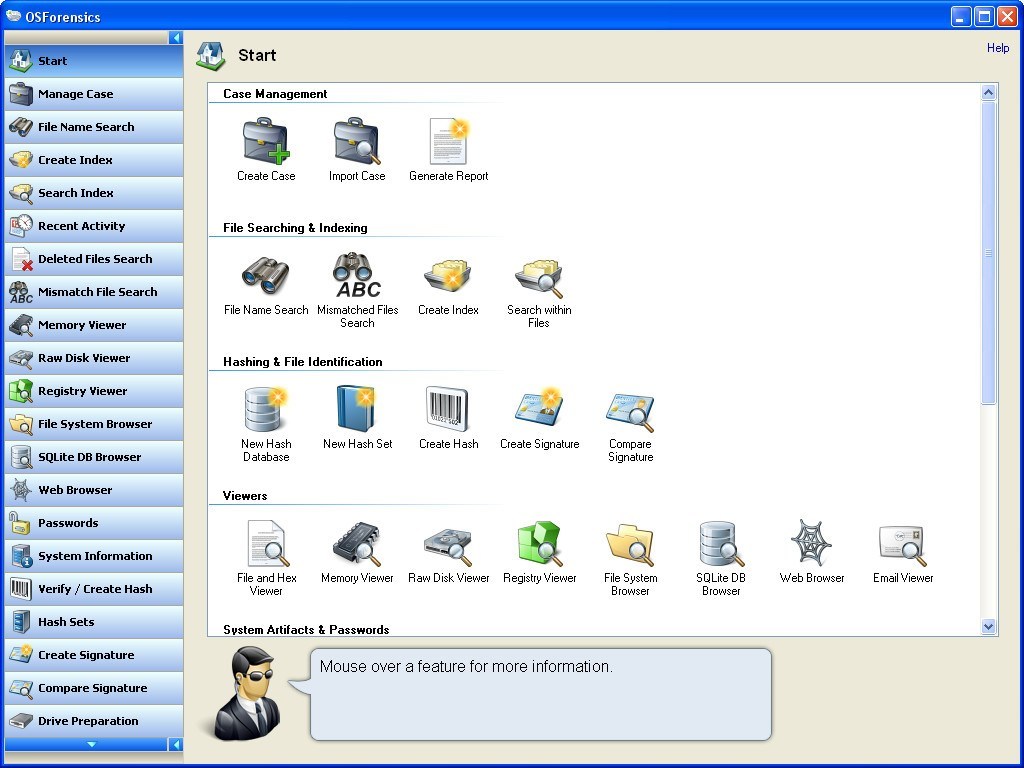Choose Create Index sidebar entry
The width and height of the screenshot is (1024, 768).
(93, 160)
